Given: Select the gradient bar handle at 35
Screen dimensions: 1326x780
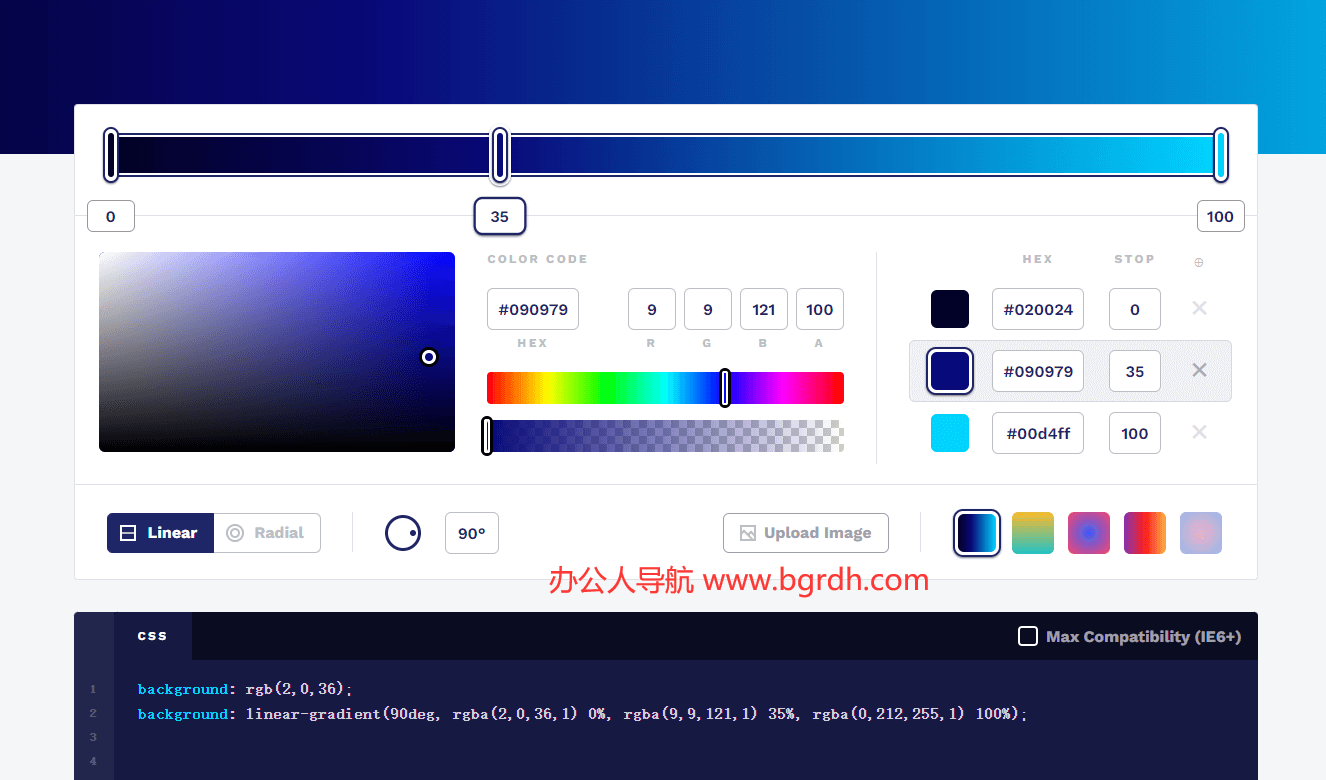Looking at the screenshot, I should coord(500,155).
